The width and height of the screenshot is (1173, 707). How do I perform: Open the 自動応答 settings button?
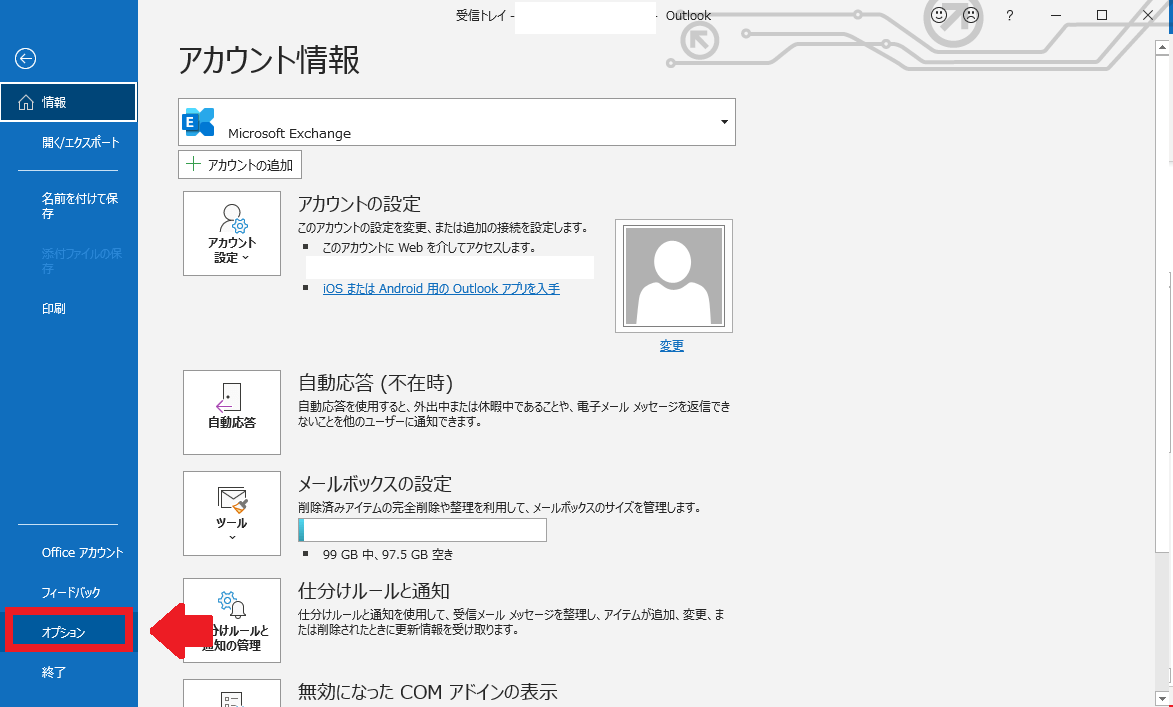point(232,412)
